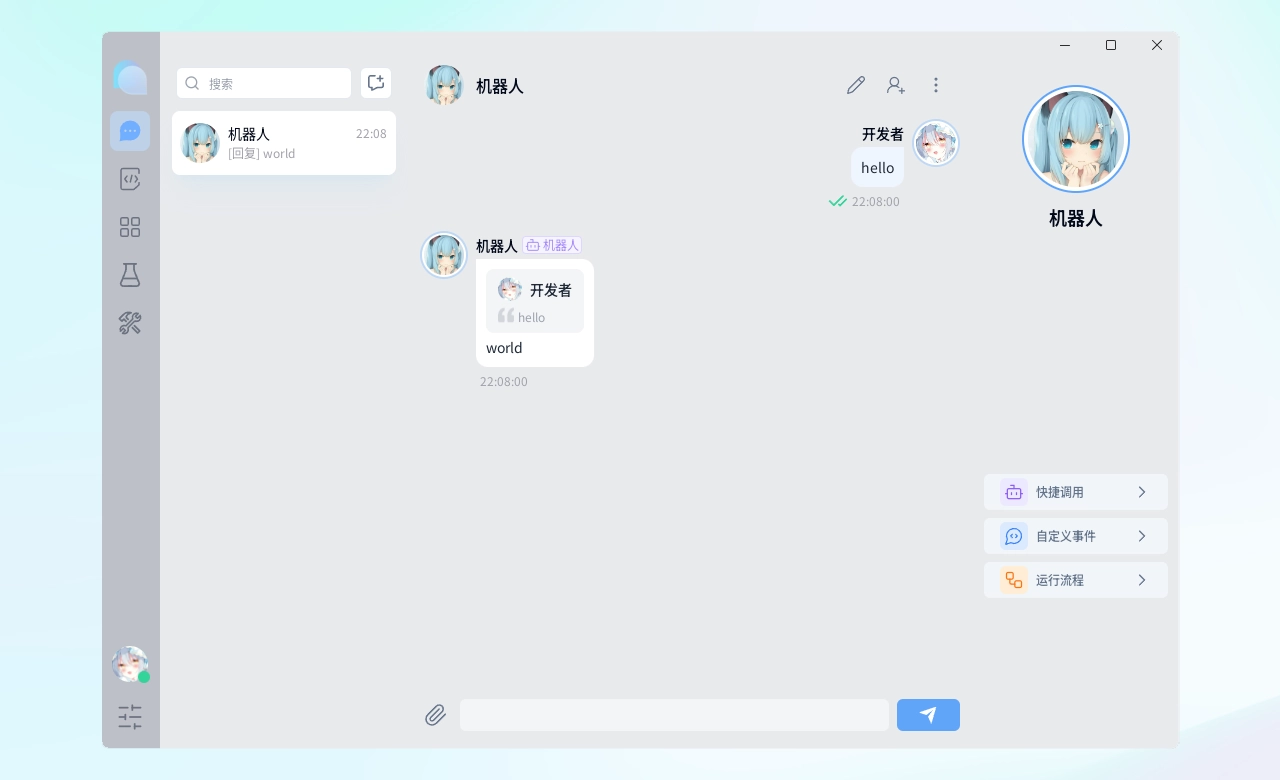
Task: Send message with the paper plane button
Action: coord(928,715)
